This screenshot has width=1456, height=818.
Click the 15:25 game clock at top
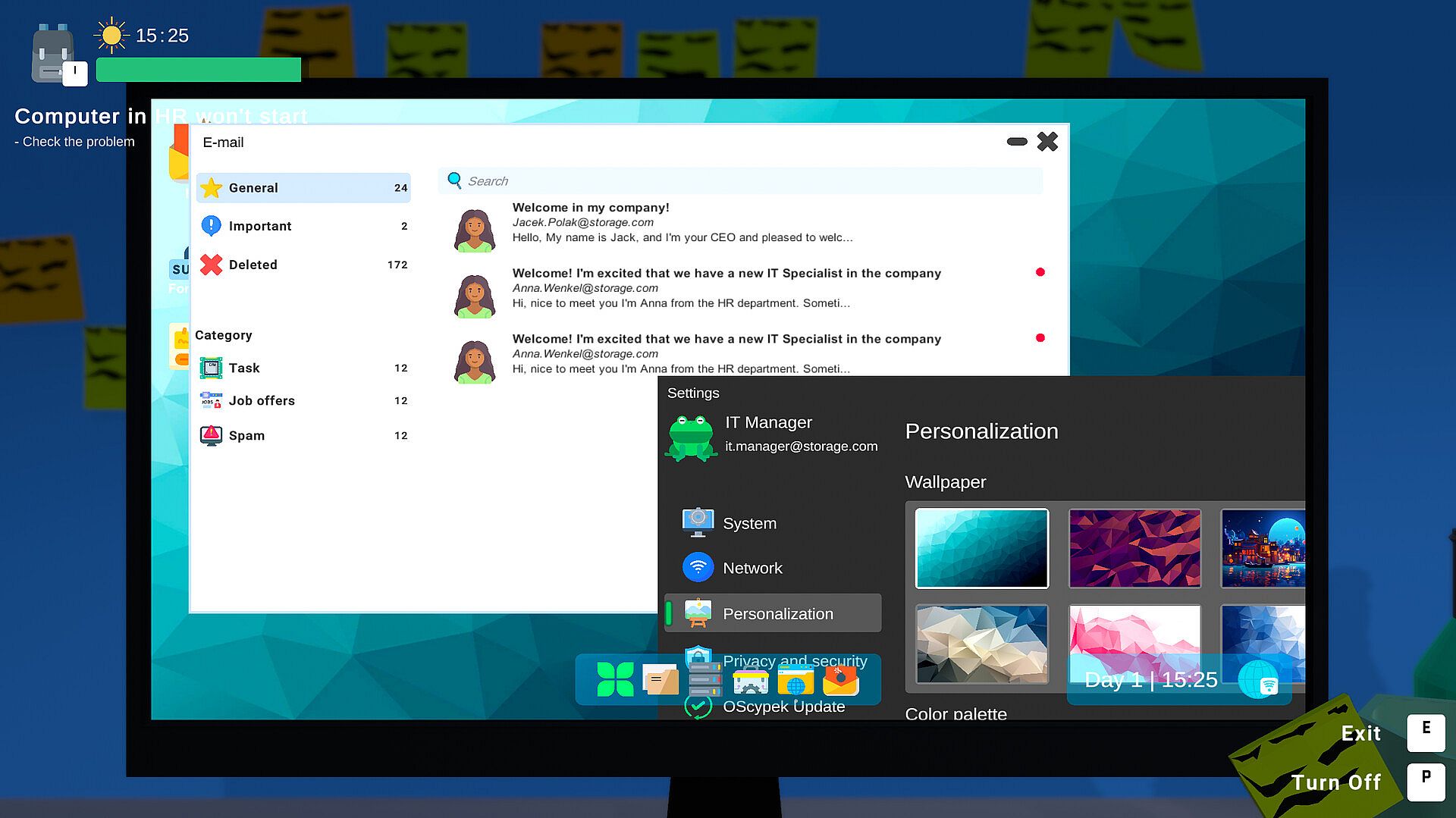click(162, 36)
